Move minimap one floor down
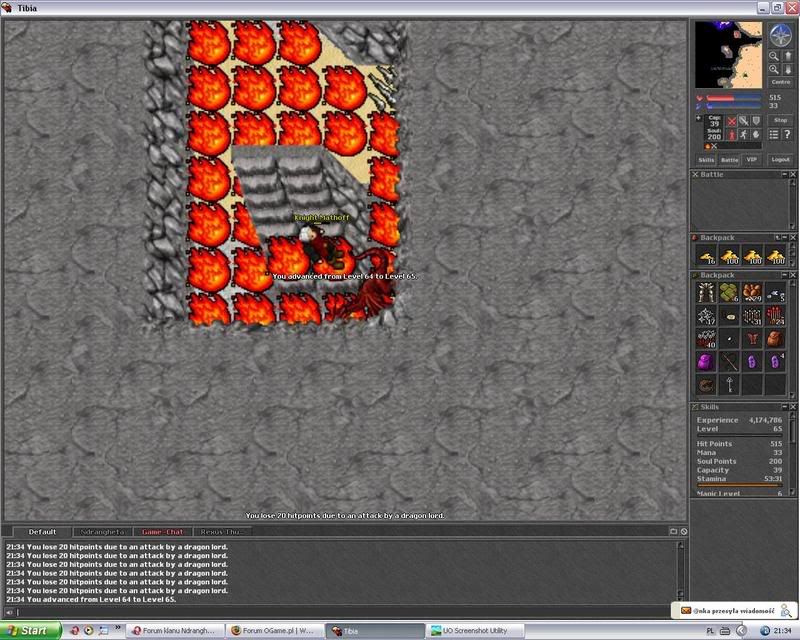 click(788, 69)
